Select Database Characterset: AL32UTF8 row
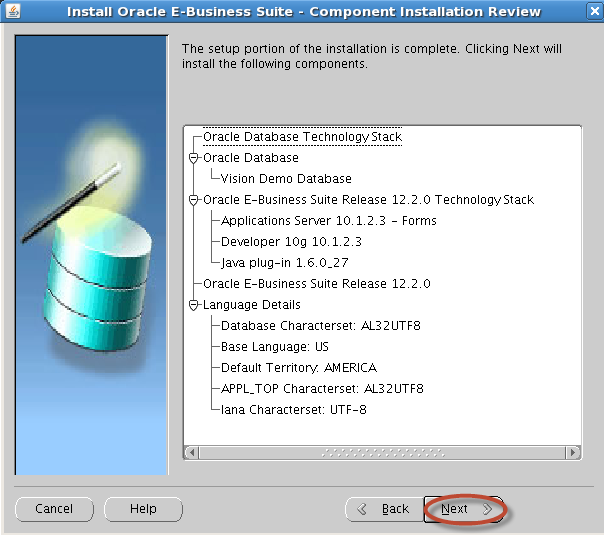The image size is (604, 535). [x=322, y=326]
